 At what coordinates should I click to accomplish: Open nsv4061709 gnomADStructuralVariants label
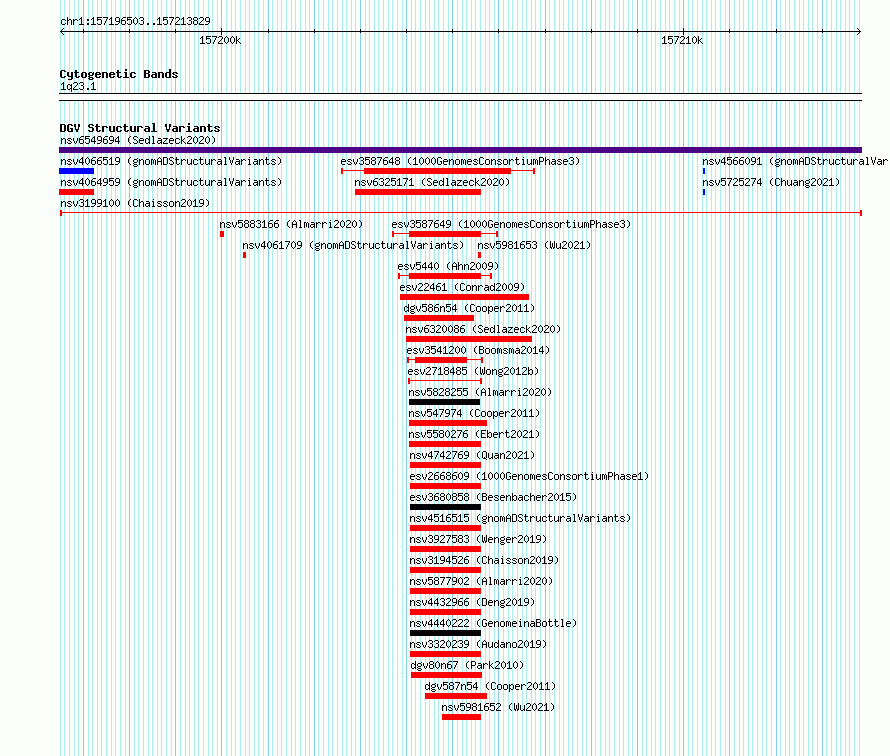point(353,245)
